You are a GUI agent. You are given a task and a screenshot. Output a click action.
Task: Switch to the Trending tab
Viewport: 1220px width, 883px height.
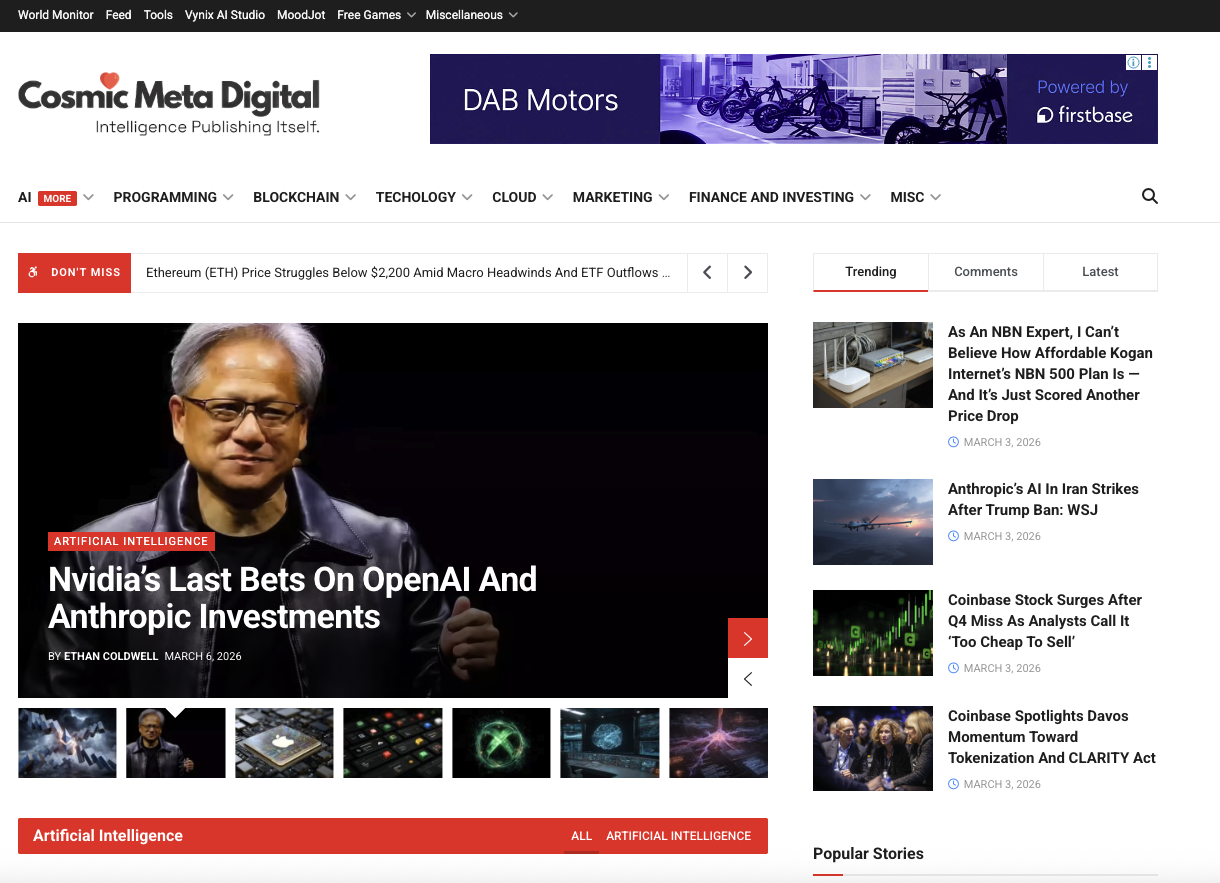pyautogui.click(x=871, y=272)
